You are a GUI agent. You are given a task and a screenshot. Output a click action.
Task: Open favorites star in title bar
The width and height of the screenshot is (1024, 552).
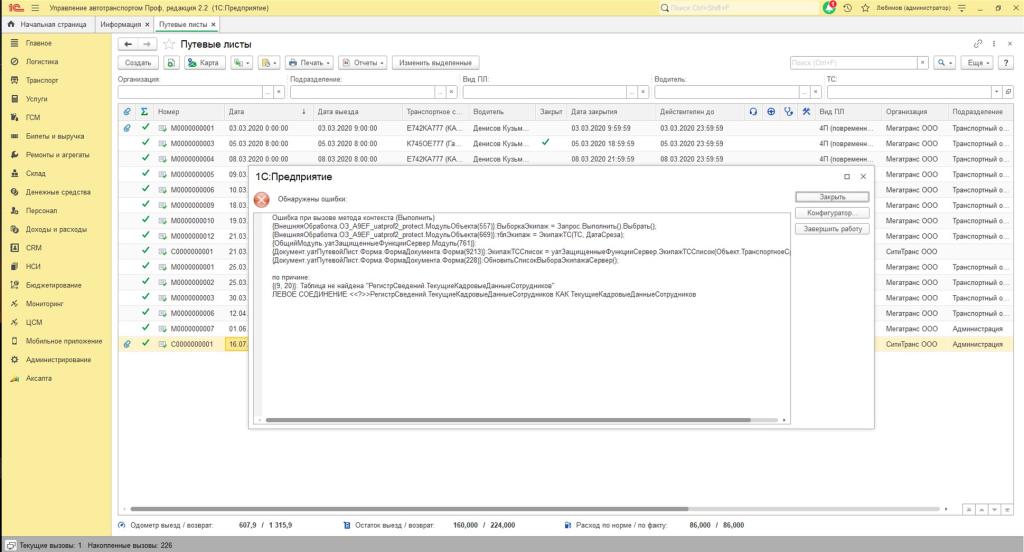[865, 8]
